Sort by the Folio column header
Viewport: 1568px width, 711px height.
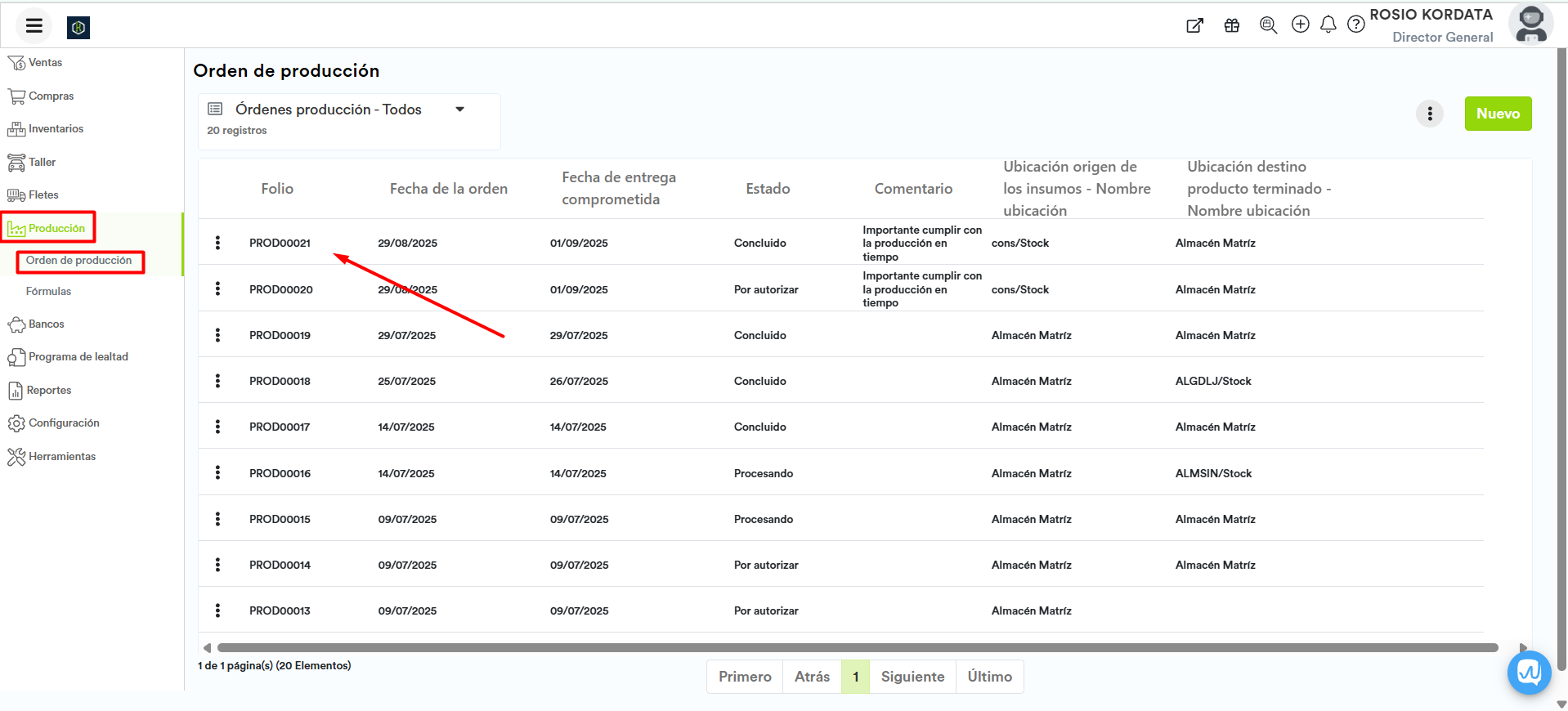[x=277, y=189]
